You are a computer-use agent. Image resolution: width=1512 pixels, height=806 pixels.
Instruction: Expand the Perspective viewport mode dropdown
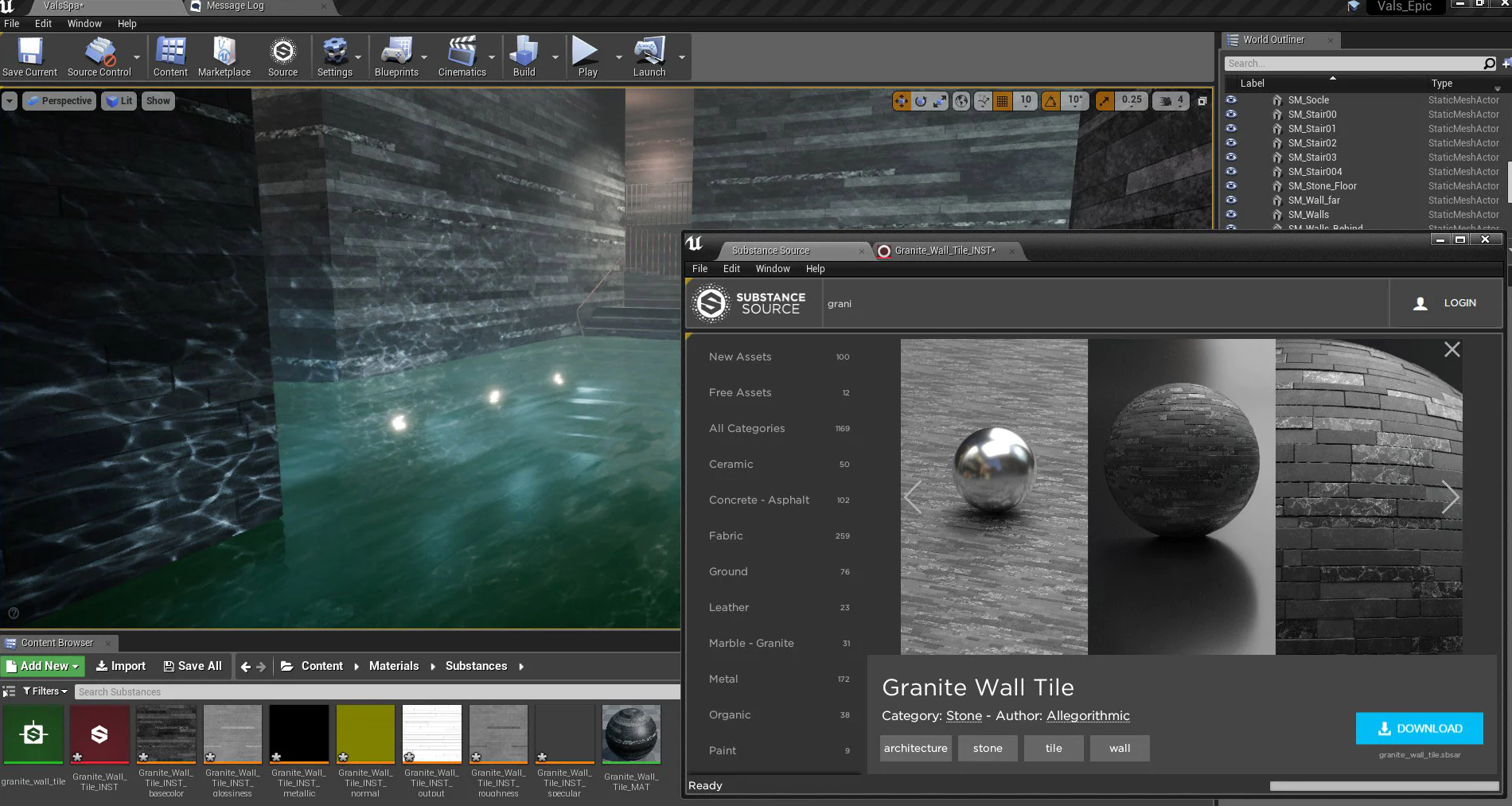tap(59, 101)
